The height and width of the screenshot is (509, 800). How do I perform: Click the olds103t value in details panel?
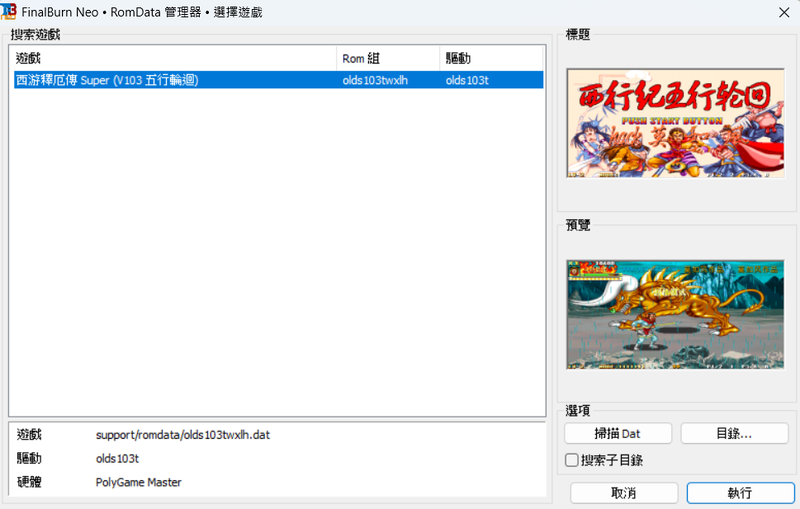[x=117, y=459]
